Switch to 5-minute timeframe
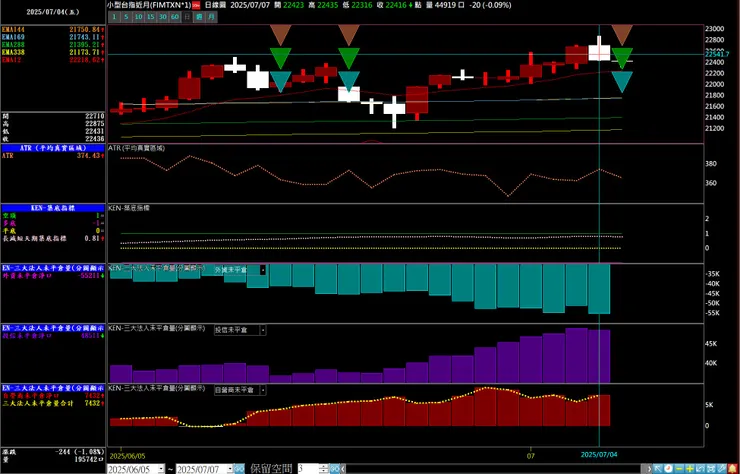Screen dimensions: 740x474 [126, 17]
